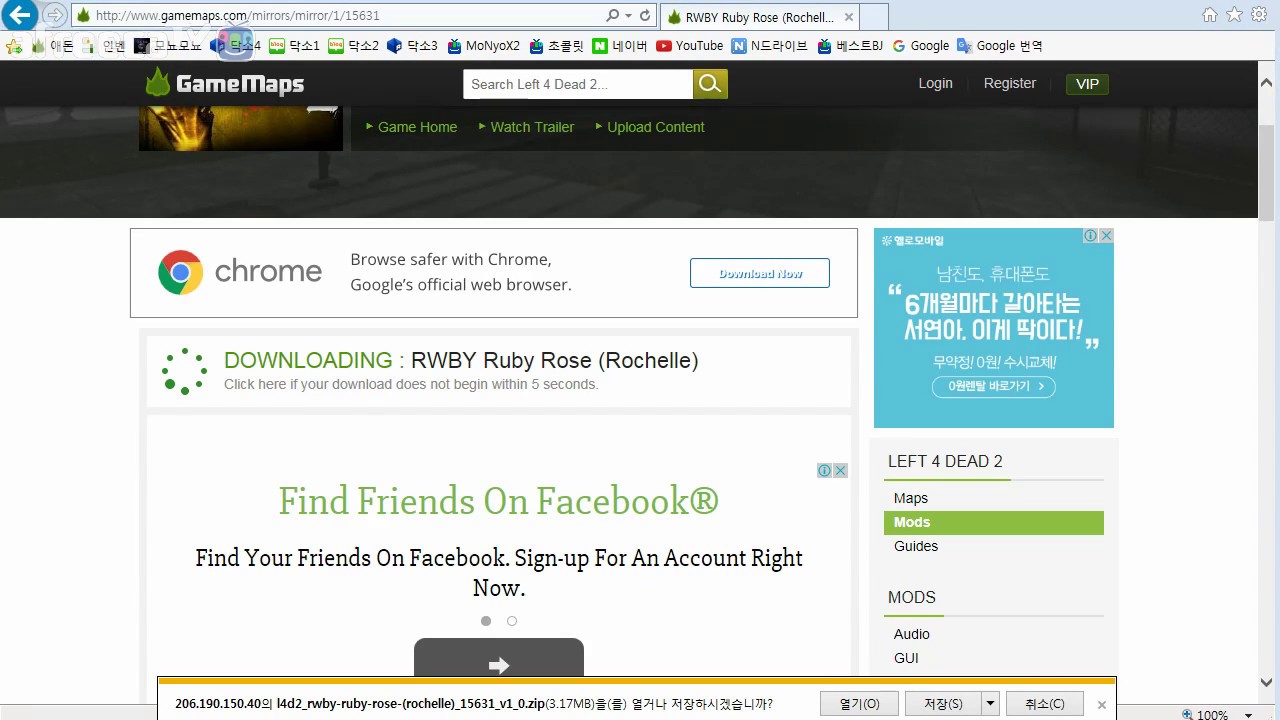Select the Mods sidebar item
1280x720 pixels.
[994, 522]
